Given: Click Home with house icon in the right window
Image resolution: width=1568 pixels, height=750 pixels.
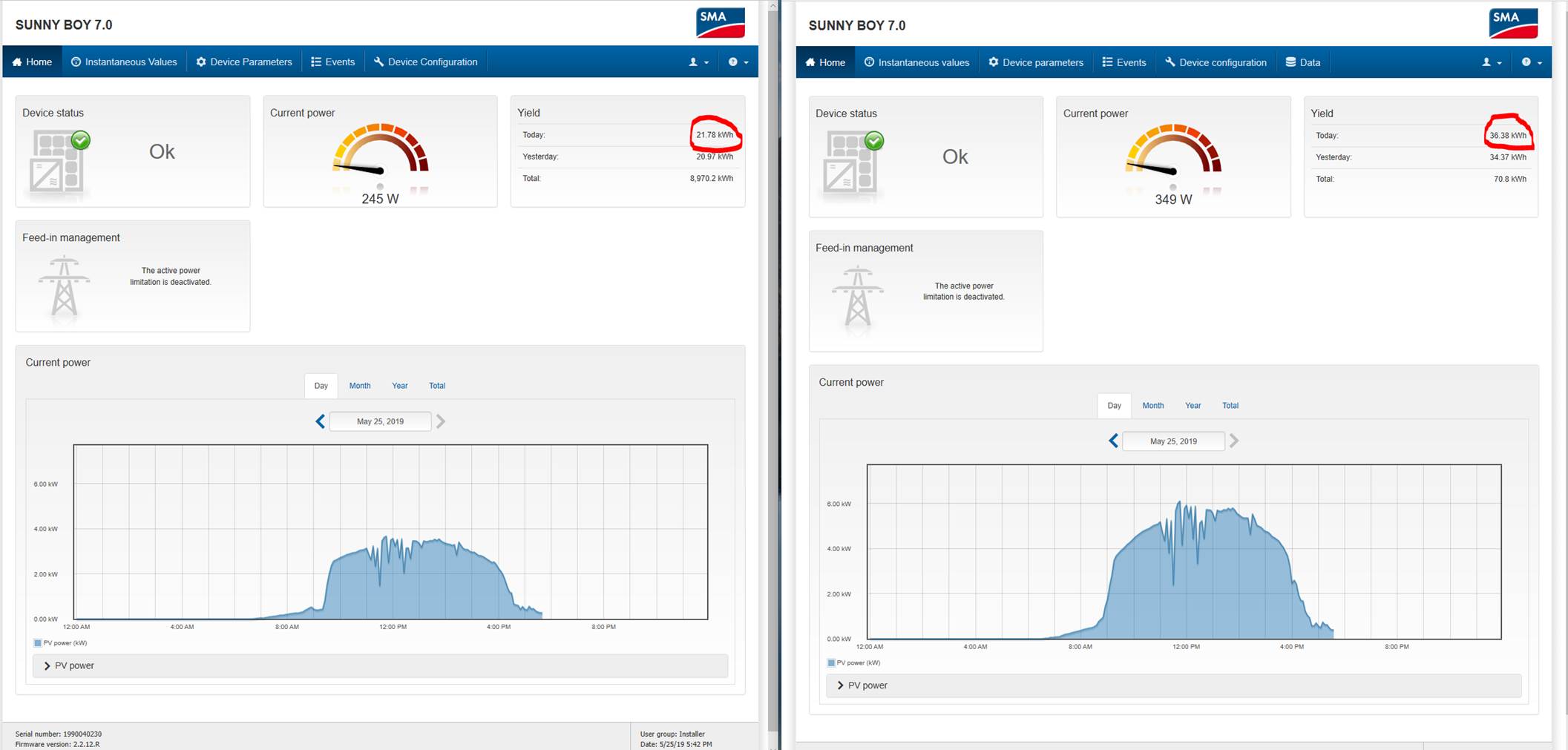Looking at the screenshot, I should coord(825,62).
